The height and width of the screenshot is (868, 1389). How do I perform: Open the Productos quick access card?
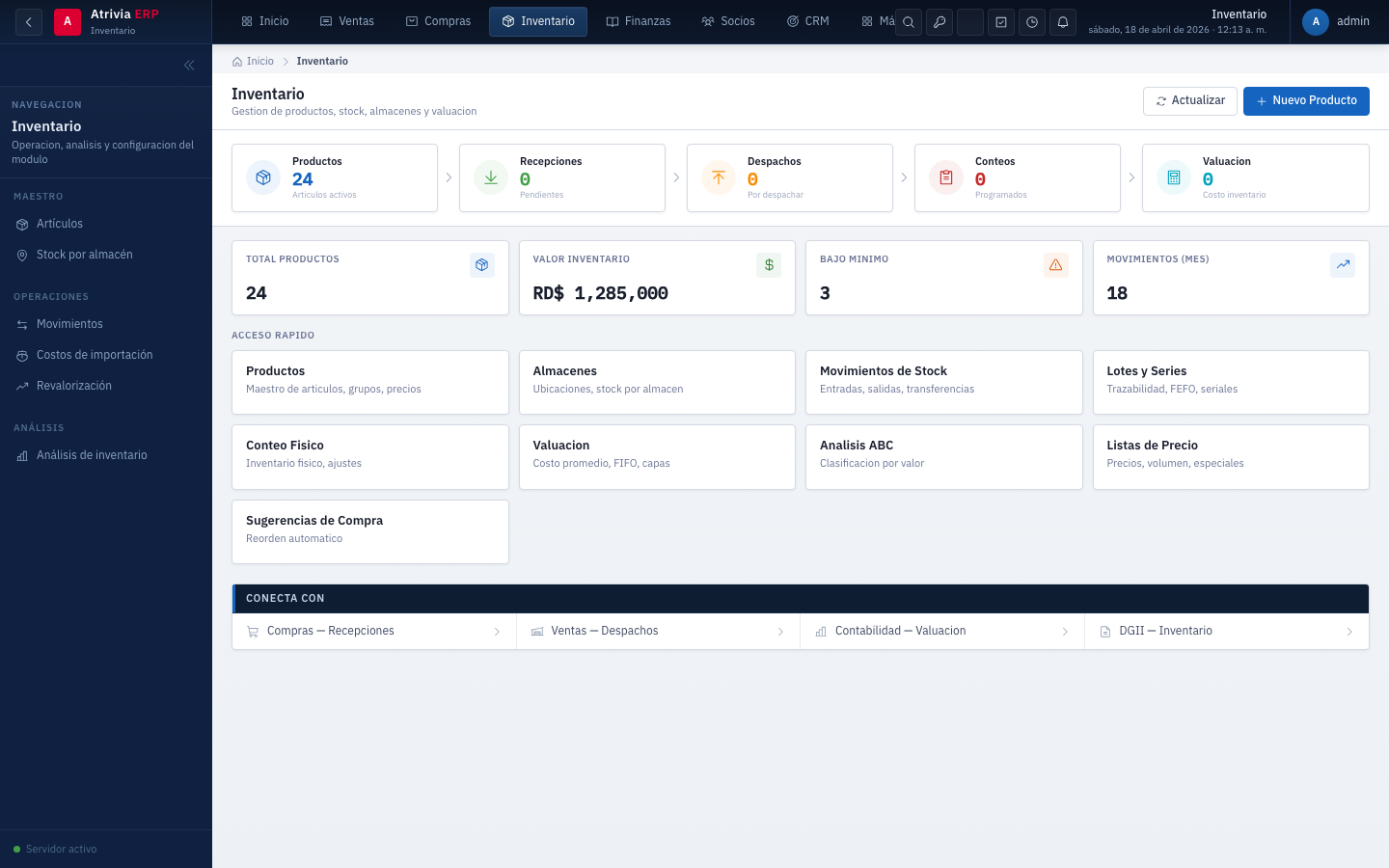370,383
